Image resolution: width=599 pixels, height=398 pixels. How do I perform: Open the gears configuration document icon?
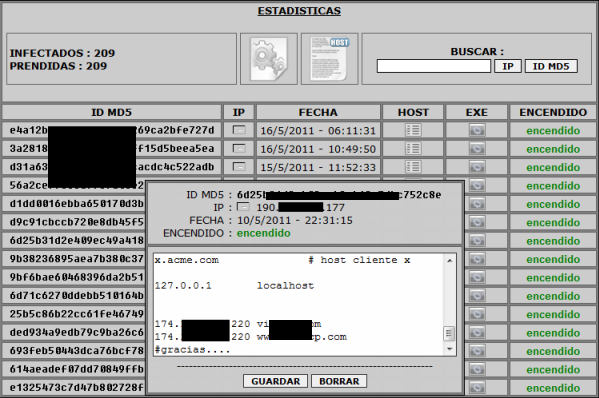coord(269,59)
